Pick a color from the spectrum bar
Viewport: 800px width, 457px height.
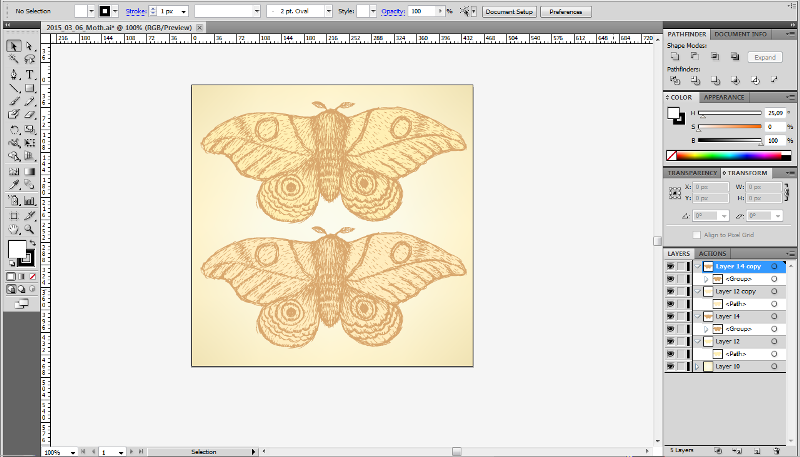click(730, 156)
